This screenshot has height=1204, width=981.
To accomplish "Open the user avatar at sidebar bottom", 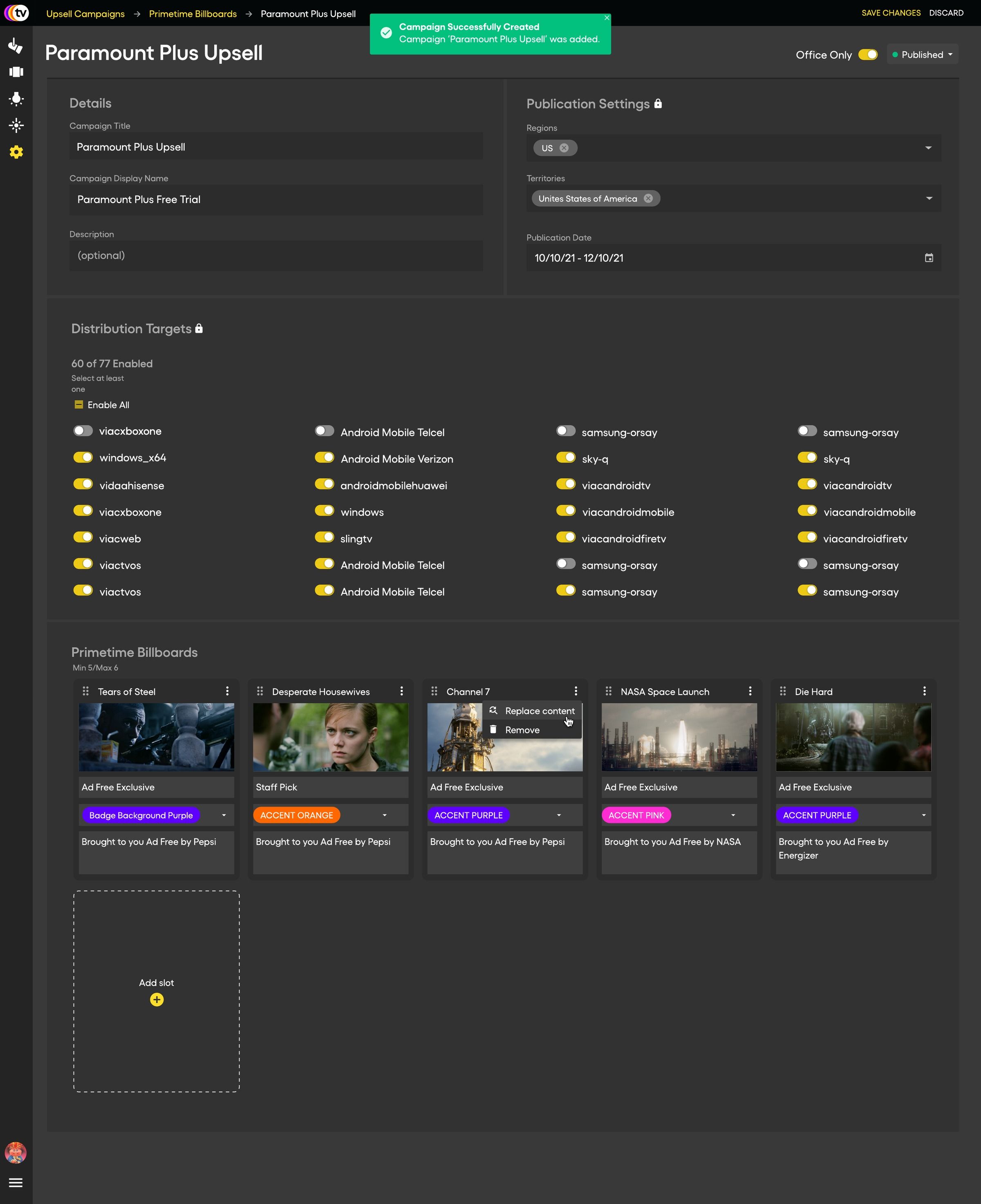I will [x=16, y=1152].
